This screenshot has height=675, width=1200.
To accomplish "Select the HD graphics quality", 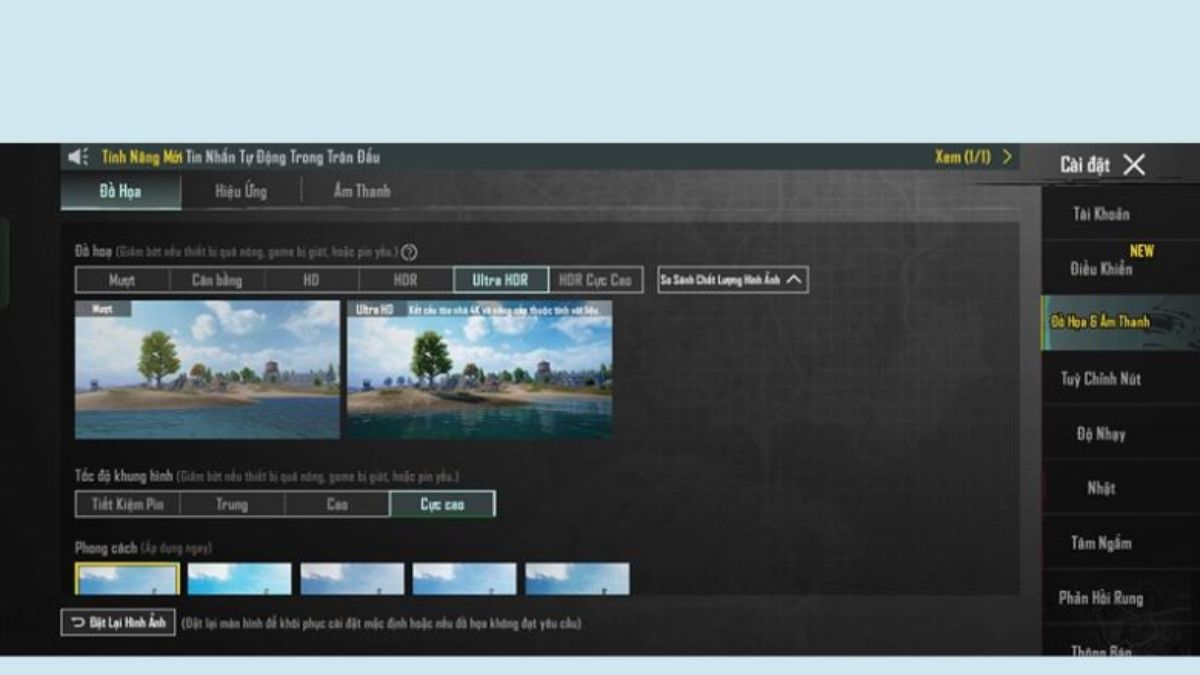I will point(311,280).
